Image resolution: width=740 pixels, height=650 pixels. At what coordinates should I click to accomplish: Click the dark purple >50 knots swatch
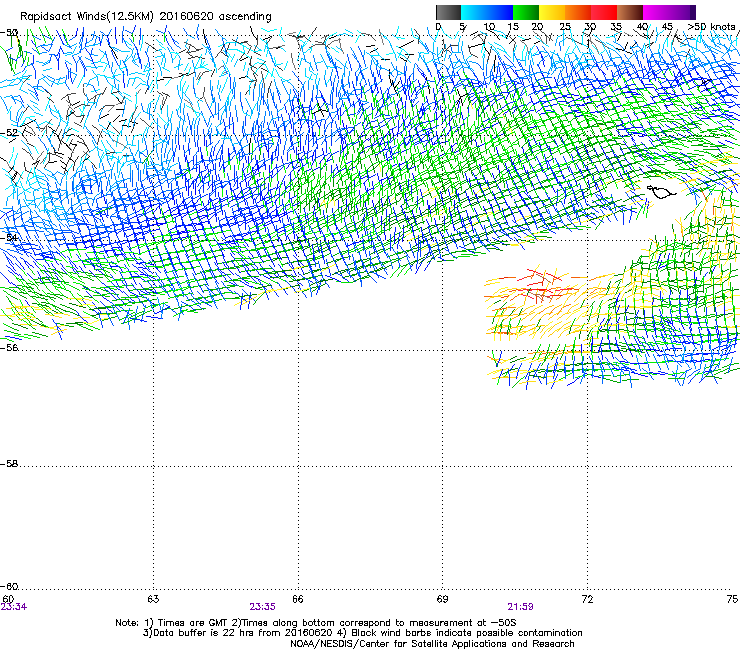tap(691, 12)
